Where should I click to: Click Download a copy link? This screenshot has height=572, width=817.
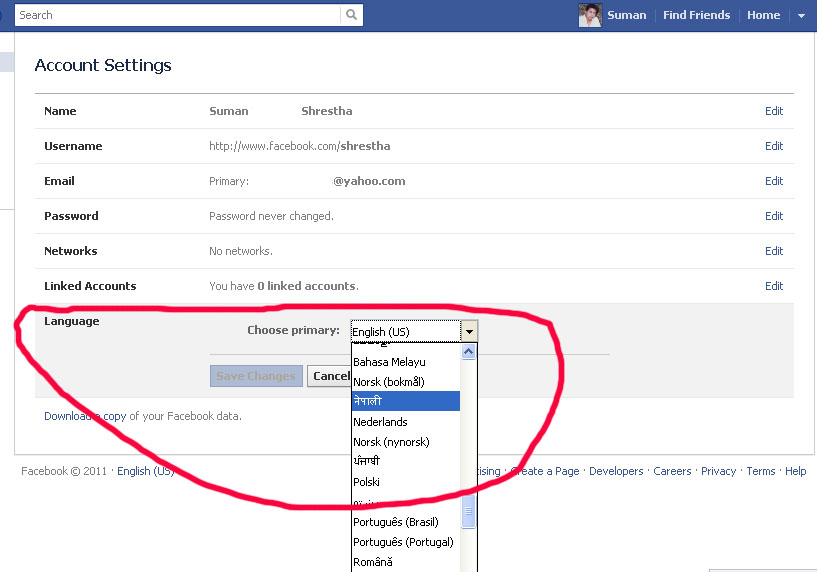(85, 416)
